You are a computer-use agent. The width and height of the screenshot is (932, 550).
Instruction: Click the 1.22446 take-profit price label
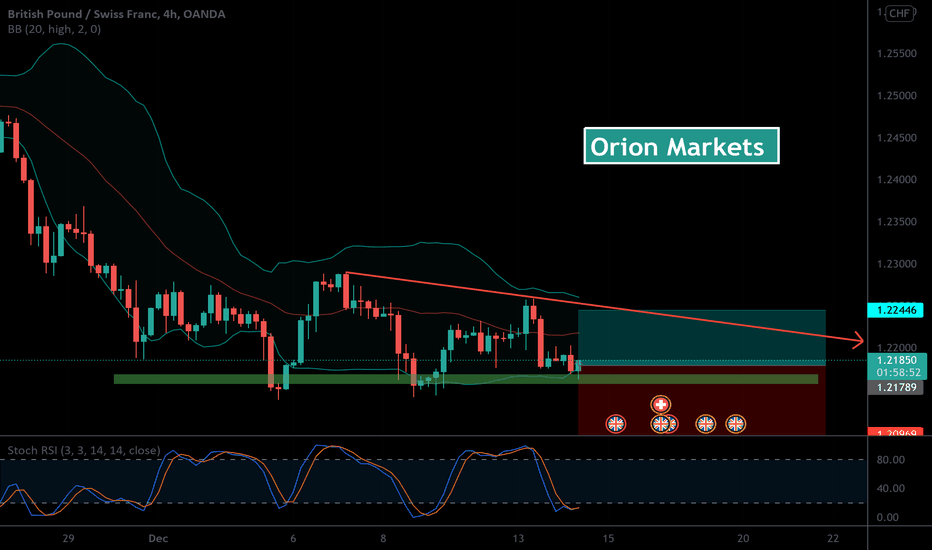click(896, 310)
